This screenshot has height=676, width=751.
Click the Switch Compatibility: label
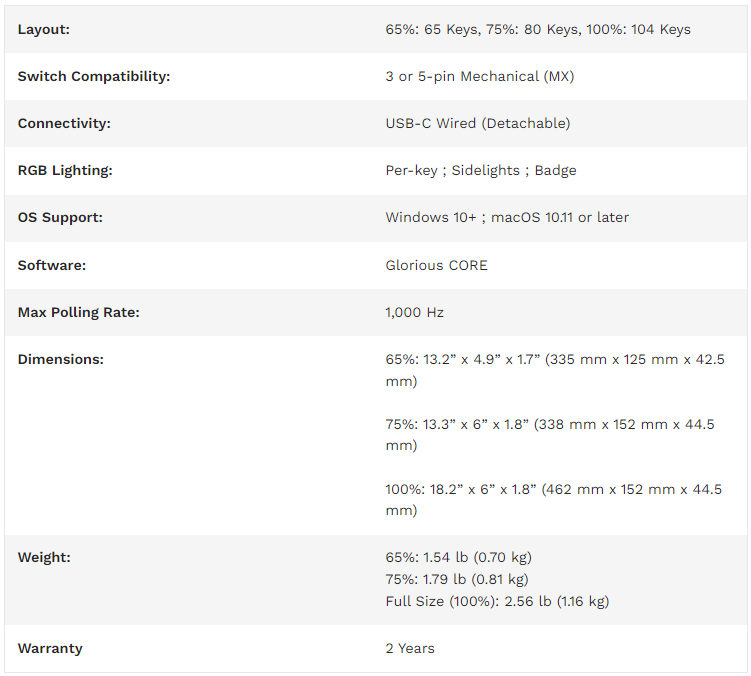point(94,77)
